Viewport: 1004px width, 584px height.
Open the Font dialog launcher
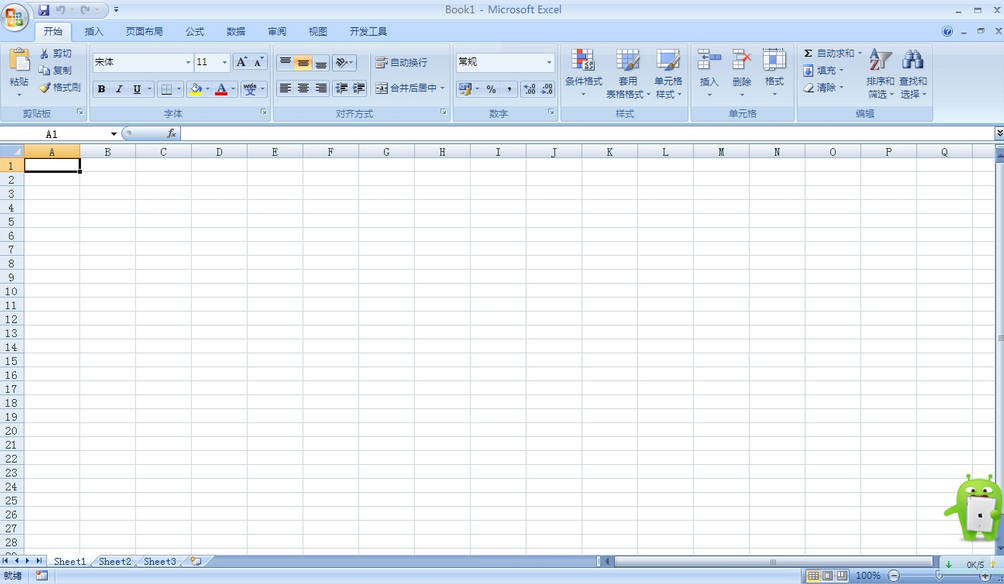click(264, 112)
